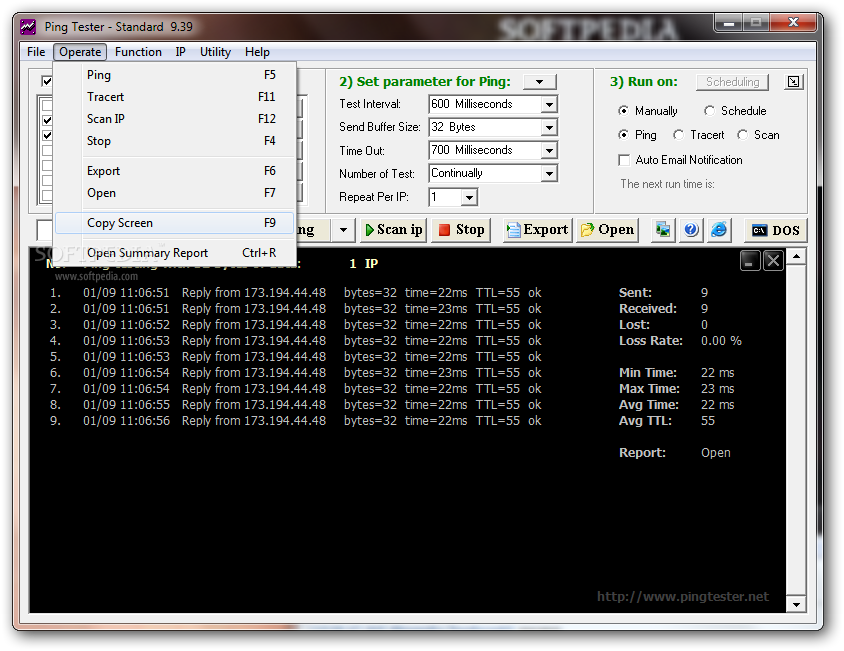Click results scrollbar up arrow
This screenshot has height=651, width=844.
(796, 257)
